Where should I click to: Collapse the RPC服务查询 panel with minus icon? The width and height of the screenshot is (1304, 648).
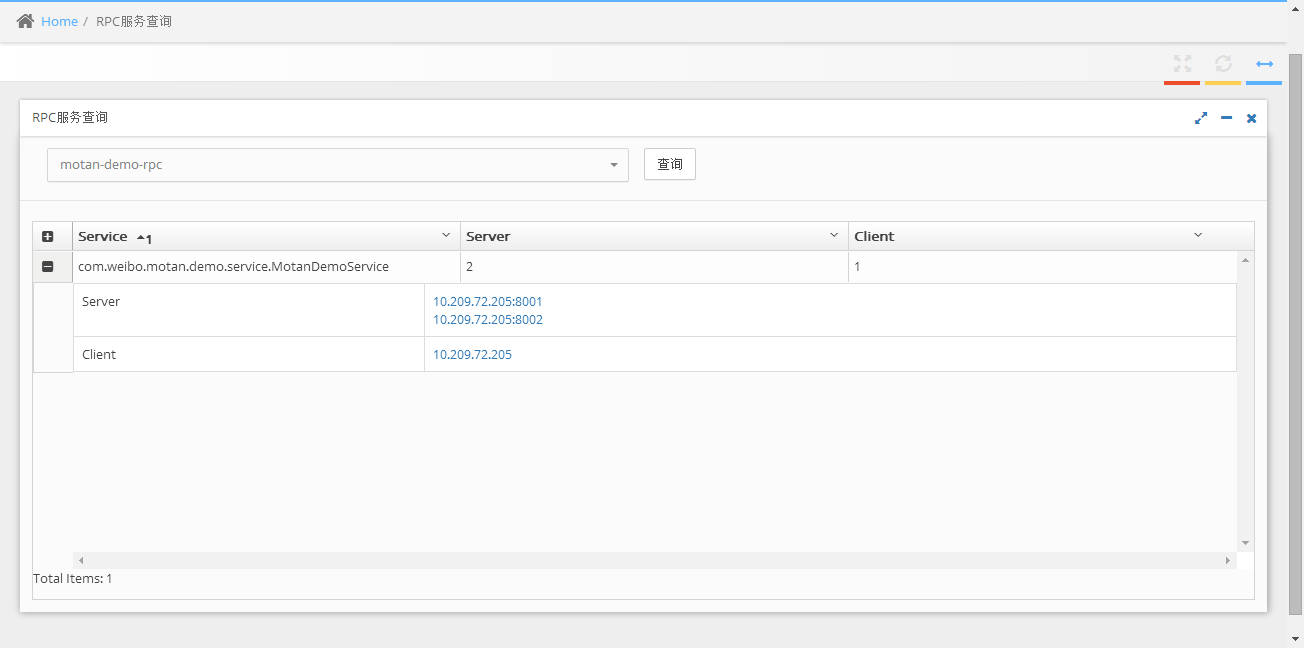1226,118
